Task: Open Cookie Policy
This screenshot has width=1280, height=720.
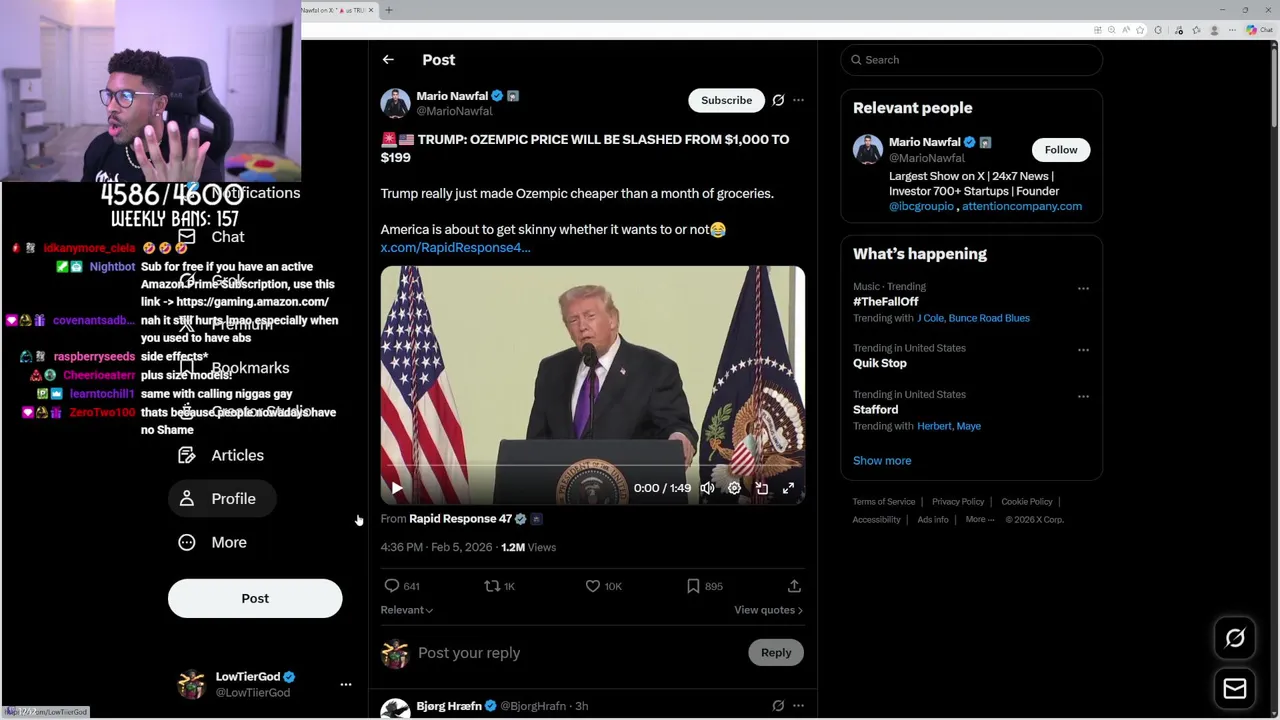Action: [1027, 502]
